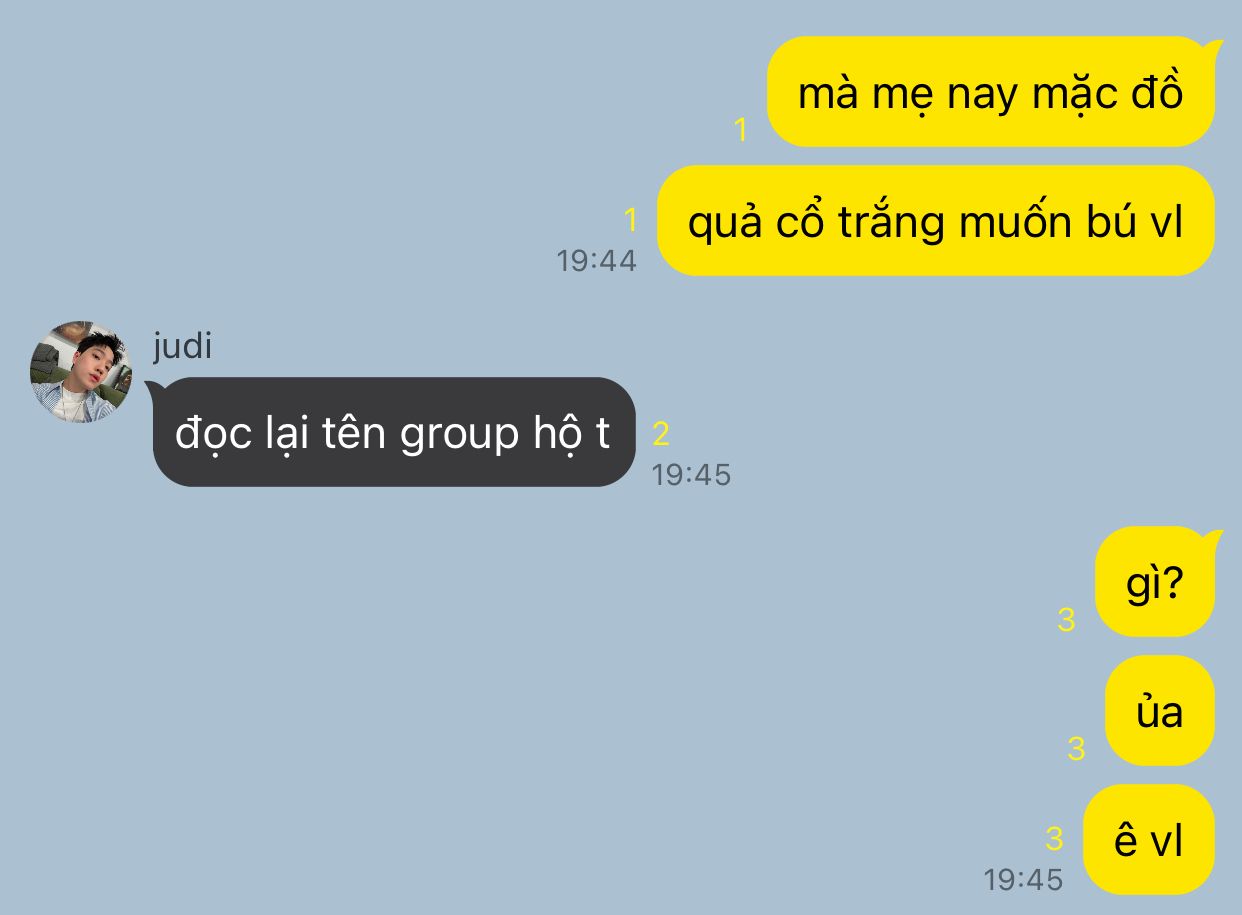Tap unread count 3 beside 'gì?'
Image resolution: width=1242 pixels, height=915 pixels.
point(1066,620)
